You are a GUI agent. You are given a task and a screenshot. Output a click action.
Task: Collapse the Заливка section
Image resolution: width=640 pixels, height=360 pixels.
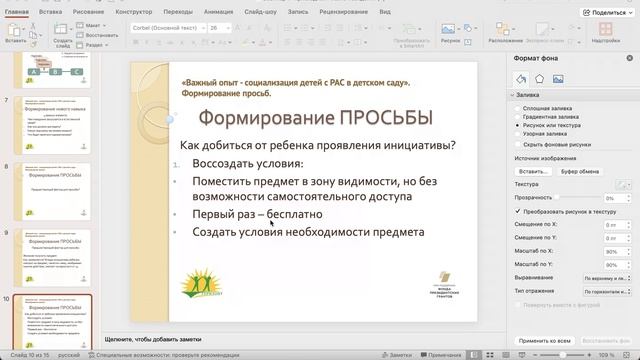[512, 95]
